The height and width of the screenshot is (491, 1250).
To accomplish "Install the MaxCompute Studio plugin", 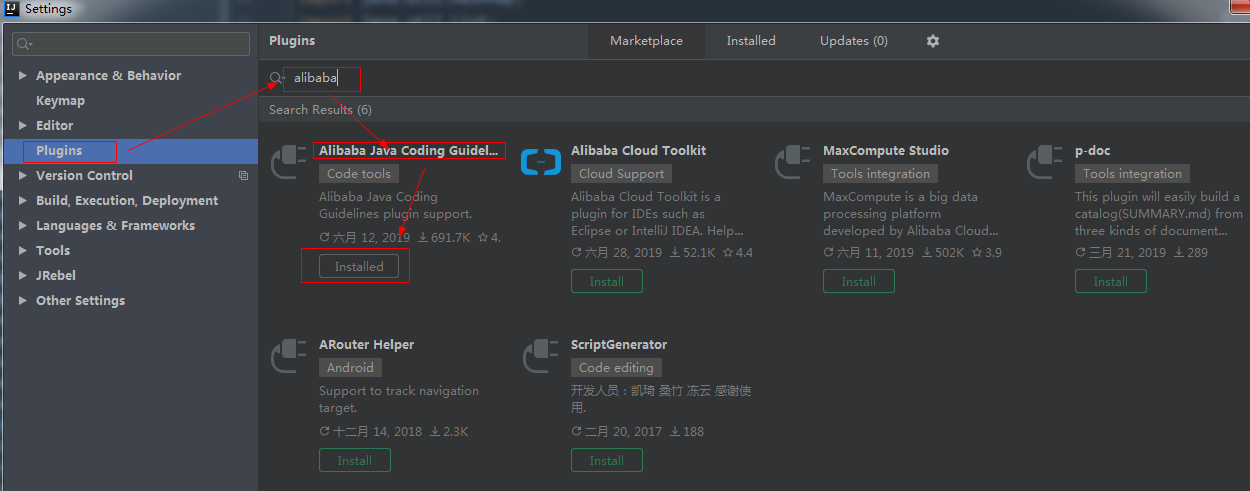I will (858, 282).
